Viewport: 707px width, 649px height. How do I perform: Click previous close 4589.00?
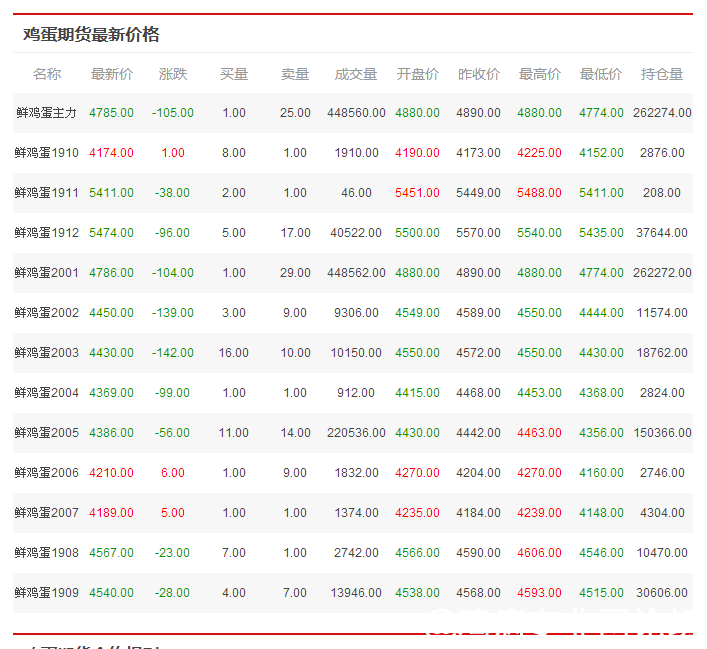(x=478, y=313)
